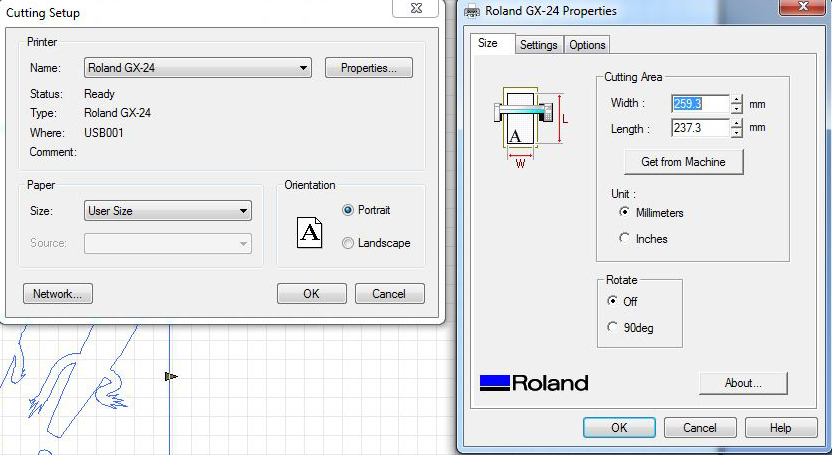Switch to the Size tab

492,43
